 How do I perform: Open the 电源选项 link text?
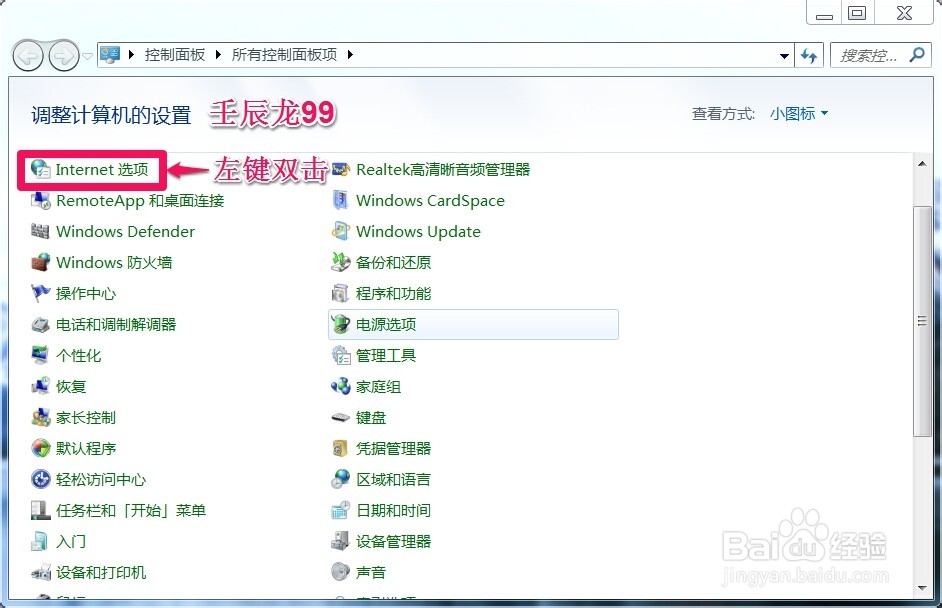tap(386, 324)
